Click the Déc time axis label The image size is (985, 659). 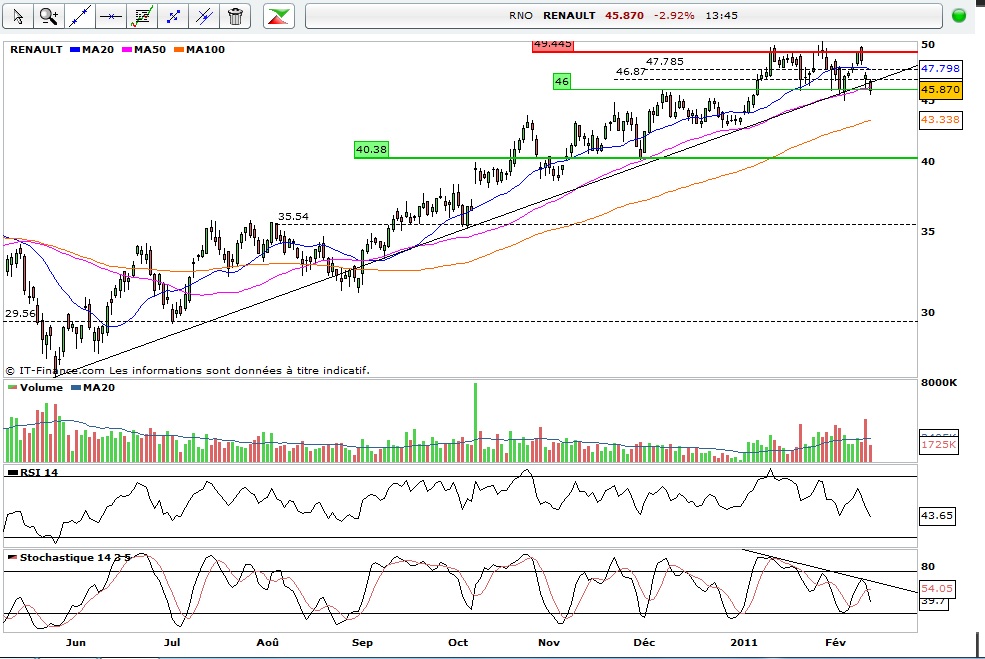pos(644,643)
